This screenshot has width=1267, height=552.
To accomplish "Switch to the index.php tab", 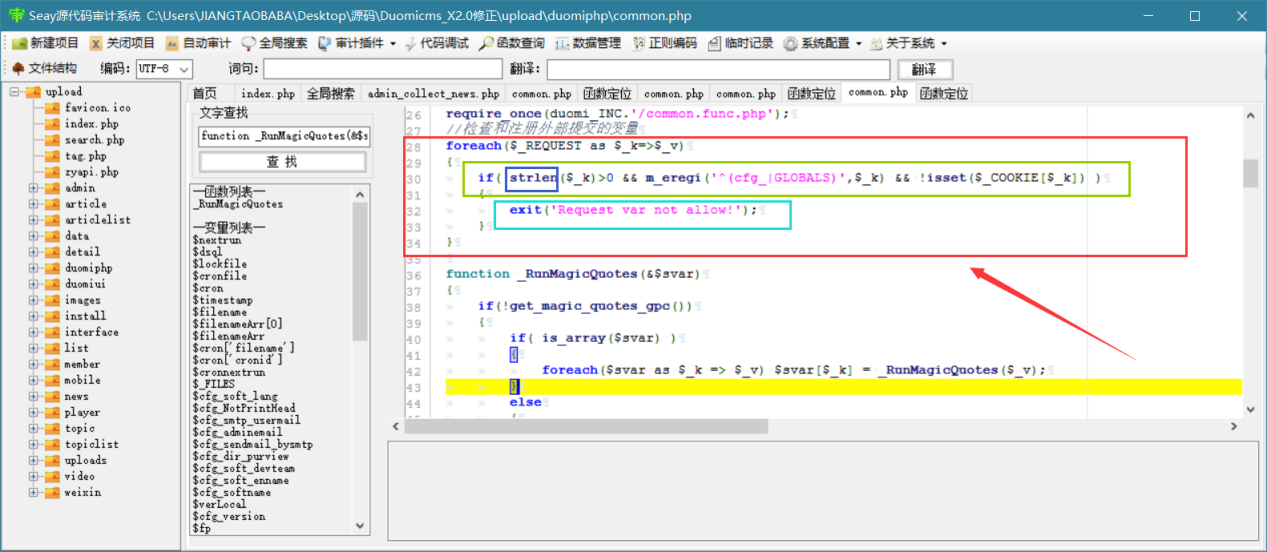I will click(x=268, y=93).
